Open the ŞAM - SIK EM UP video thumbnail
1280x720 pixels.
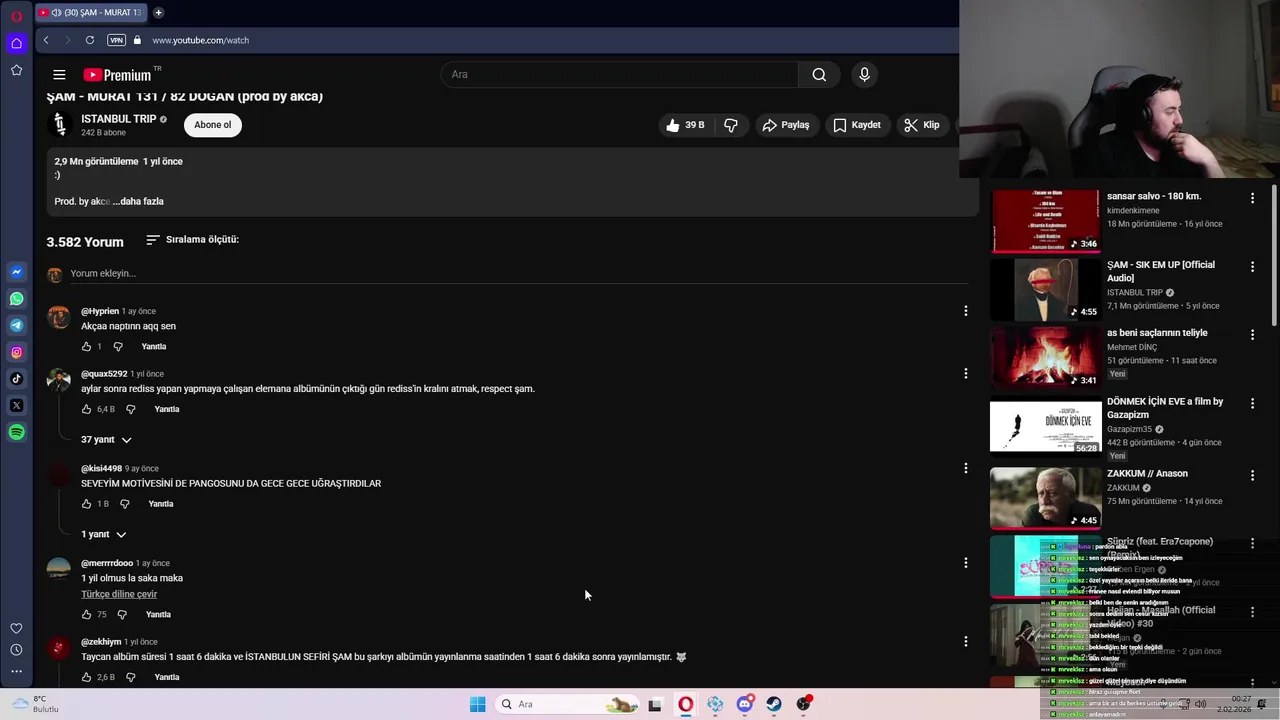coord(1045,289)
